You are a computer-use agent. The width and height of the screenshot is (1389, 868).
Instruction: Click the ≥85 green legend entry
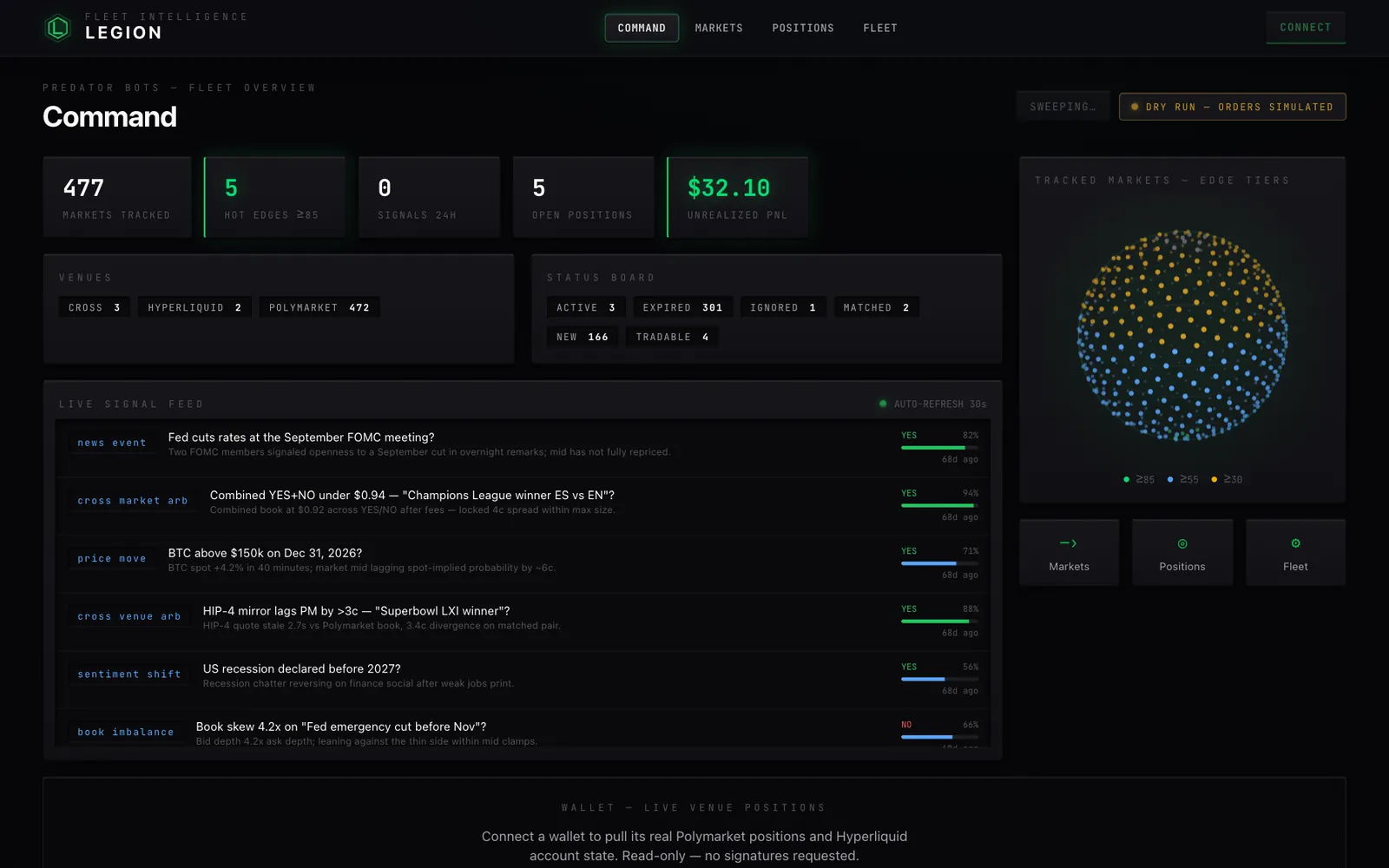(1139, 479)
